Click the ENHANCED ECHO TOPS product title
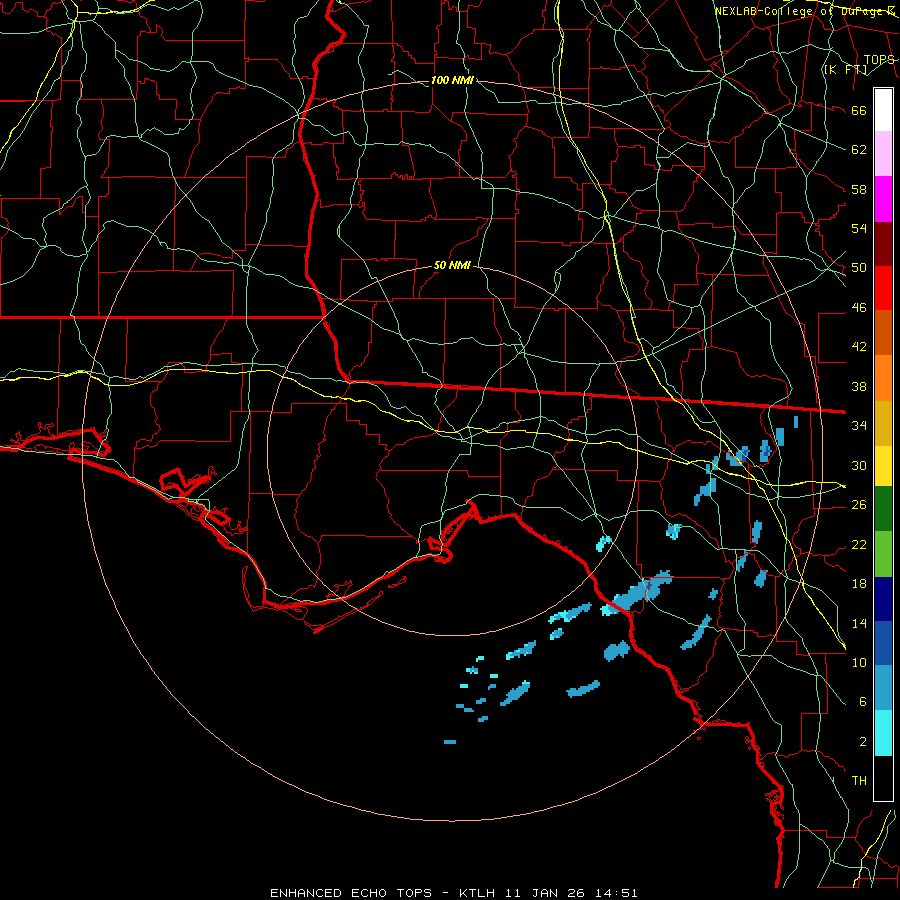The image size is (900, 900). (351, 893)
